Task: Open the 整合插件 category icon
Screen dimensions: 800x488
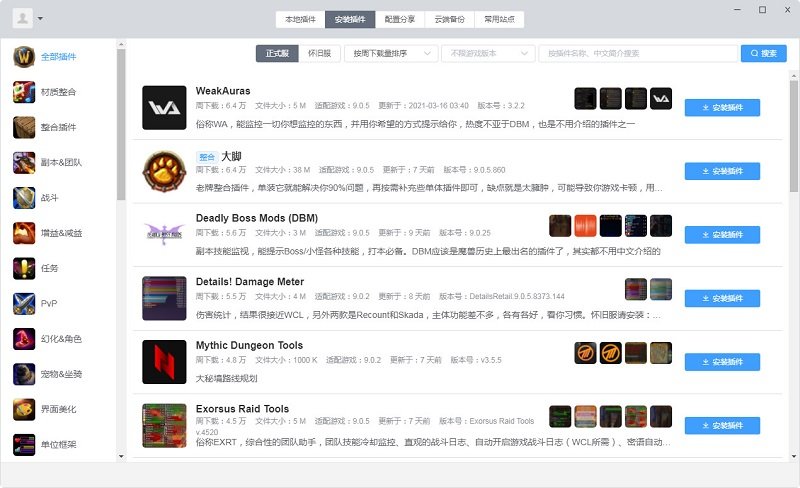Action: coord(24,127)
